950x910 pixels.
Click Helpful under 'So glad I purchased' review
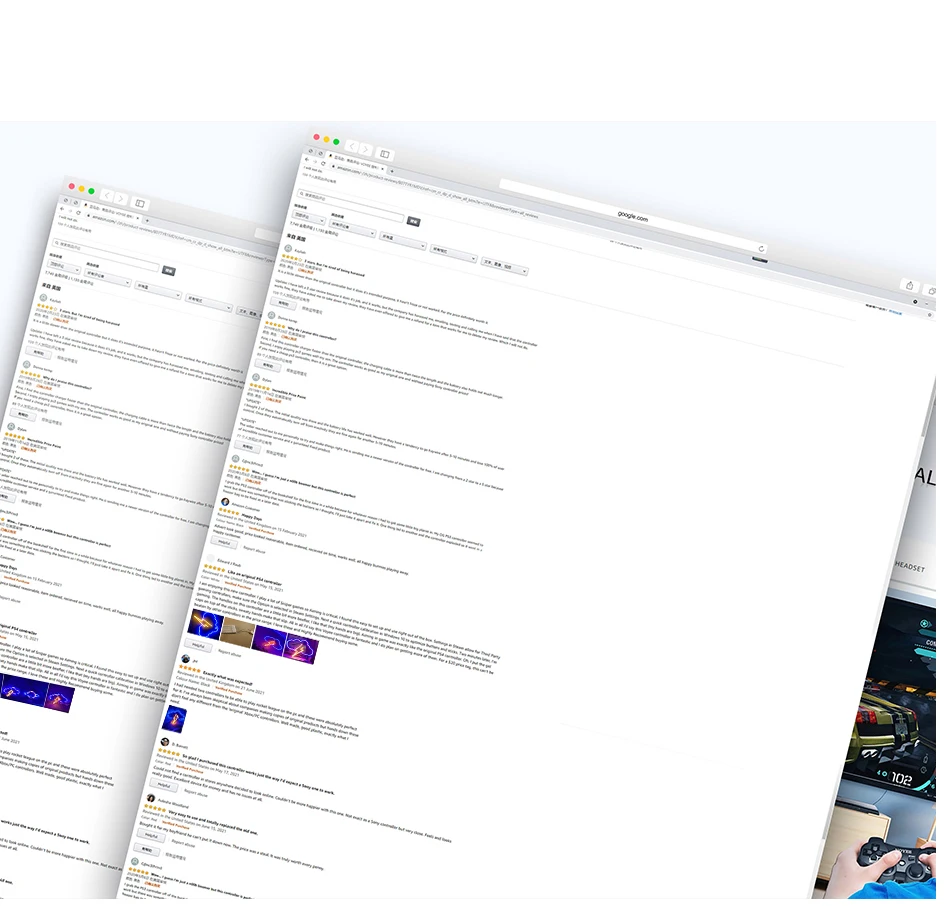[x=164, y=785]
